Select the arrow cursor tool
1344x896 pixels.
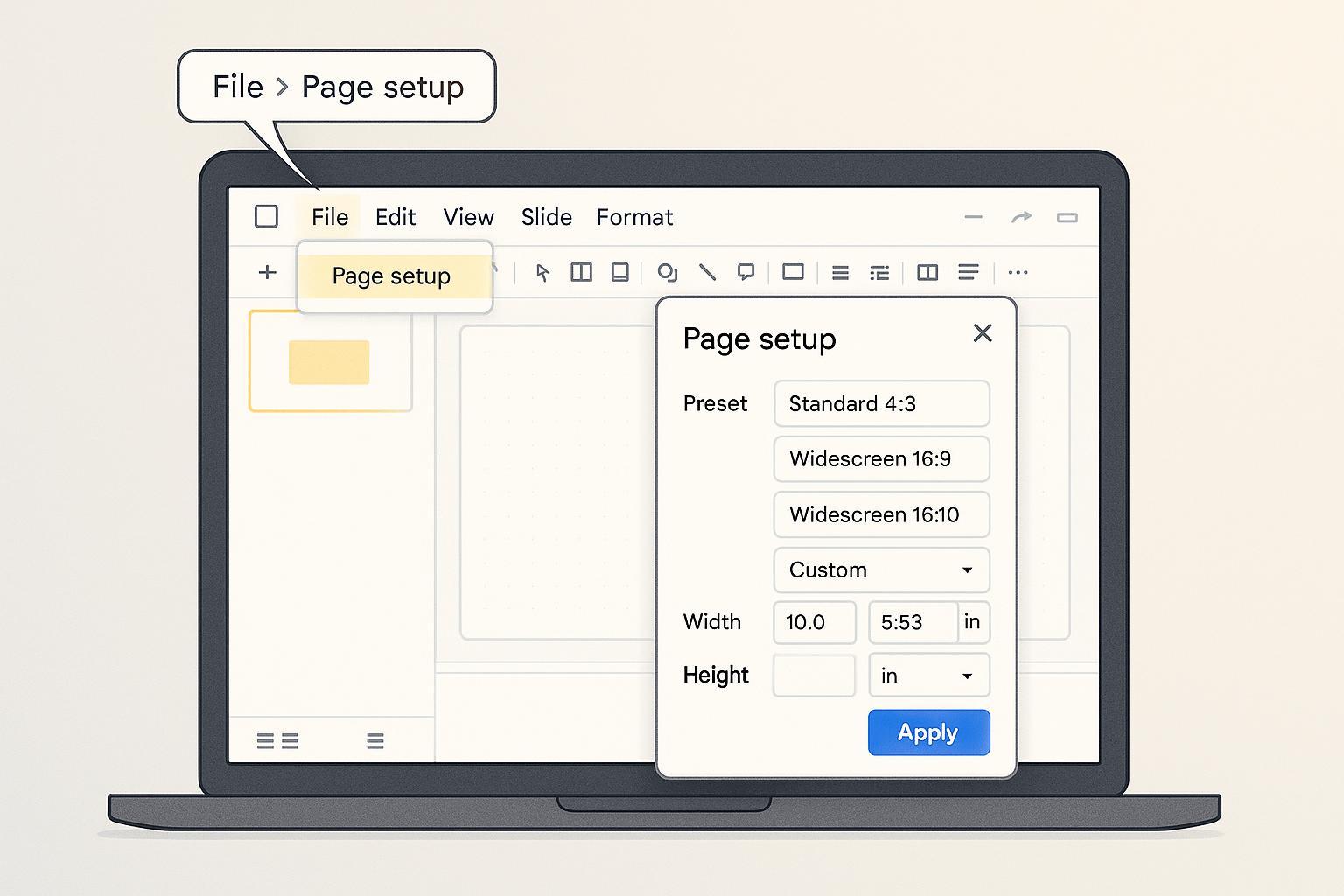[542, 273]
